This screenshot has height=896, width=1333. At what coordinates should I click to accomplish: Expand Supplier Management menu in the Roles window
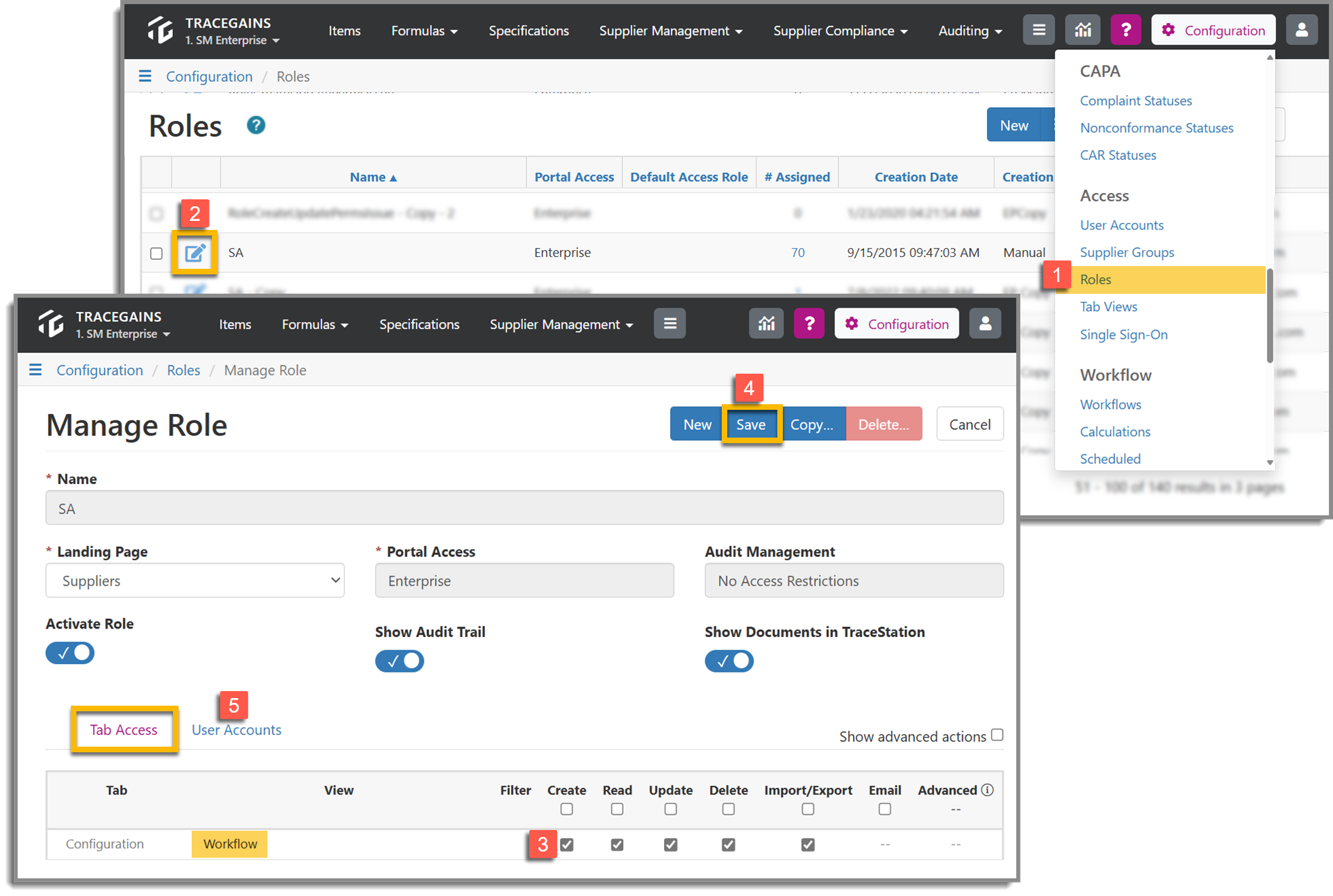[671, 31]
